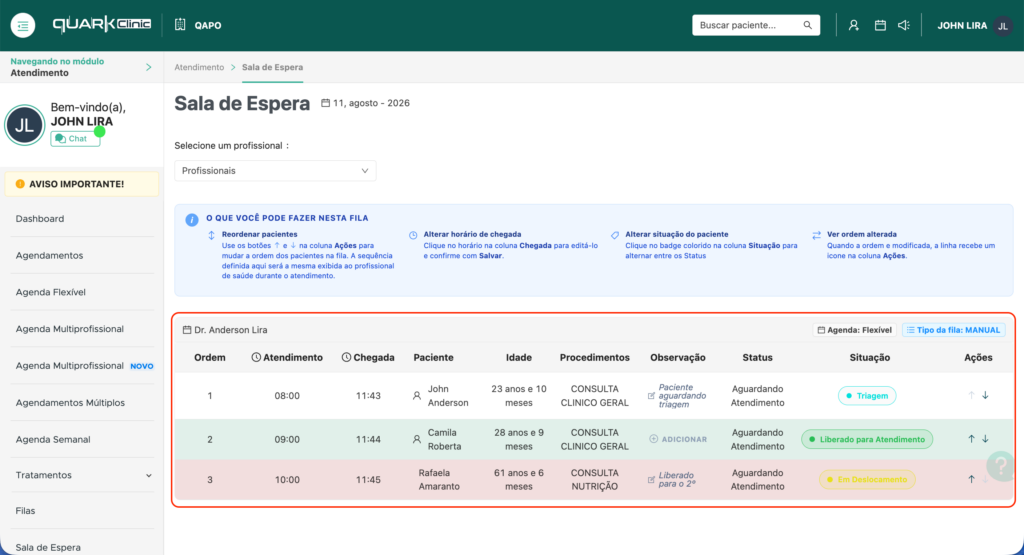Move Rafaela Amaranto up in queue

[971, 479]
